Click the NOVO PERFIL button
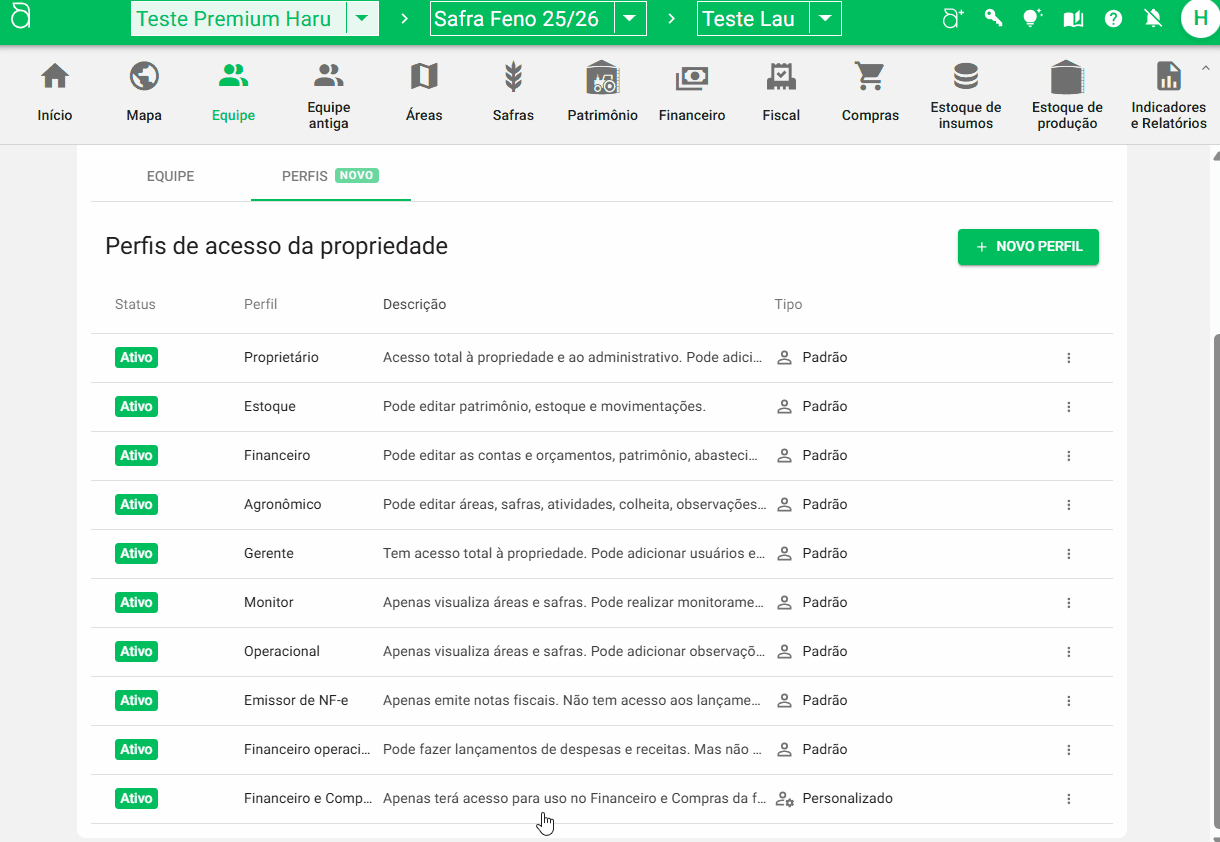 point(1028,246)
